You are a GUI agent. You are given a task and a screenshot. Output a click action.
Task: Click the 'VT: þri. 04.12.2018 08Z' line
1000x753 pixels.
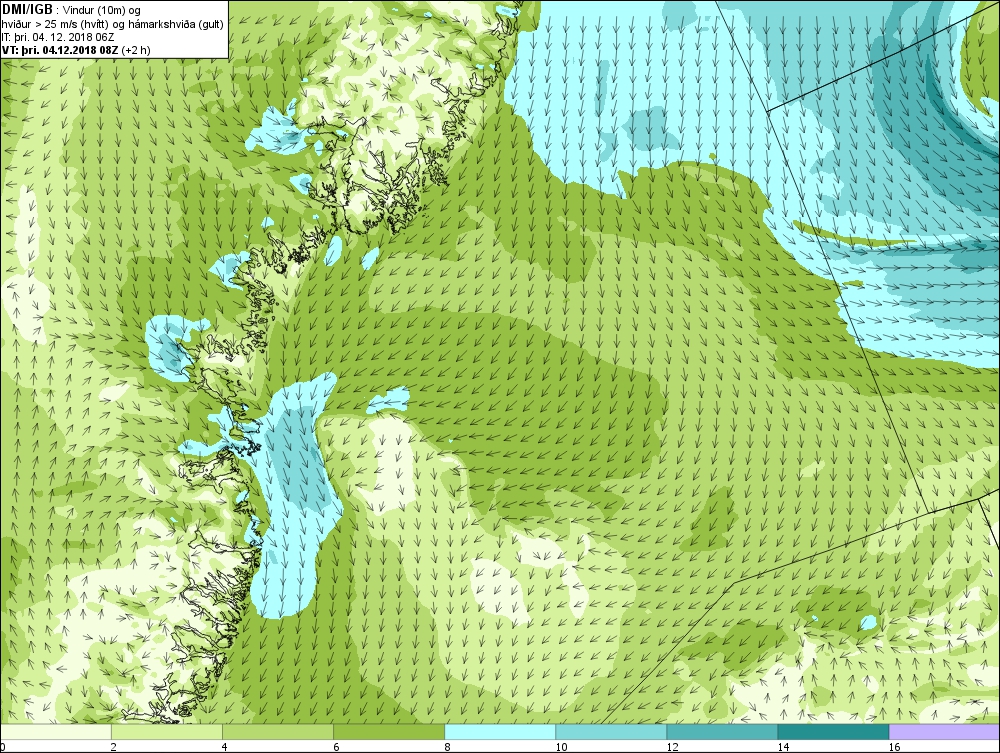(x=76, y=50)
